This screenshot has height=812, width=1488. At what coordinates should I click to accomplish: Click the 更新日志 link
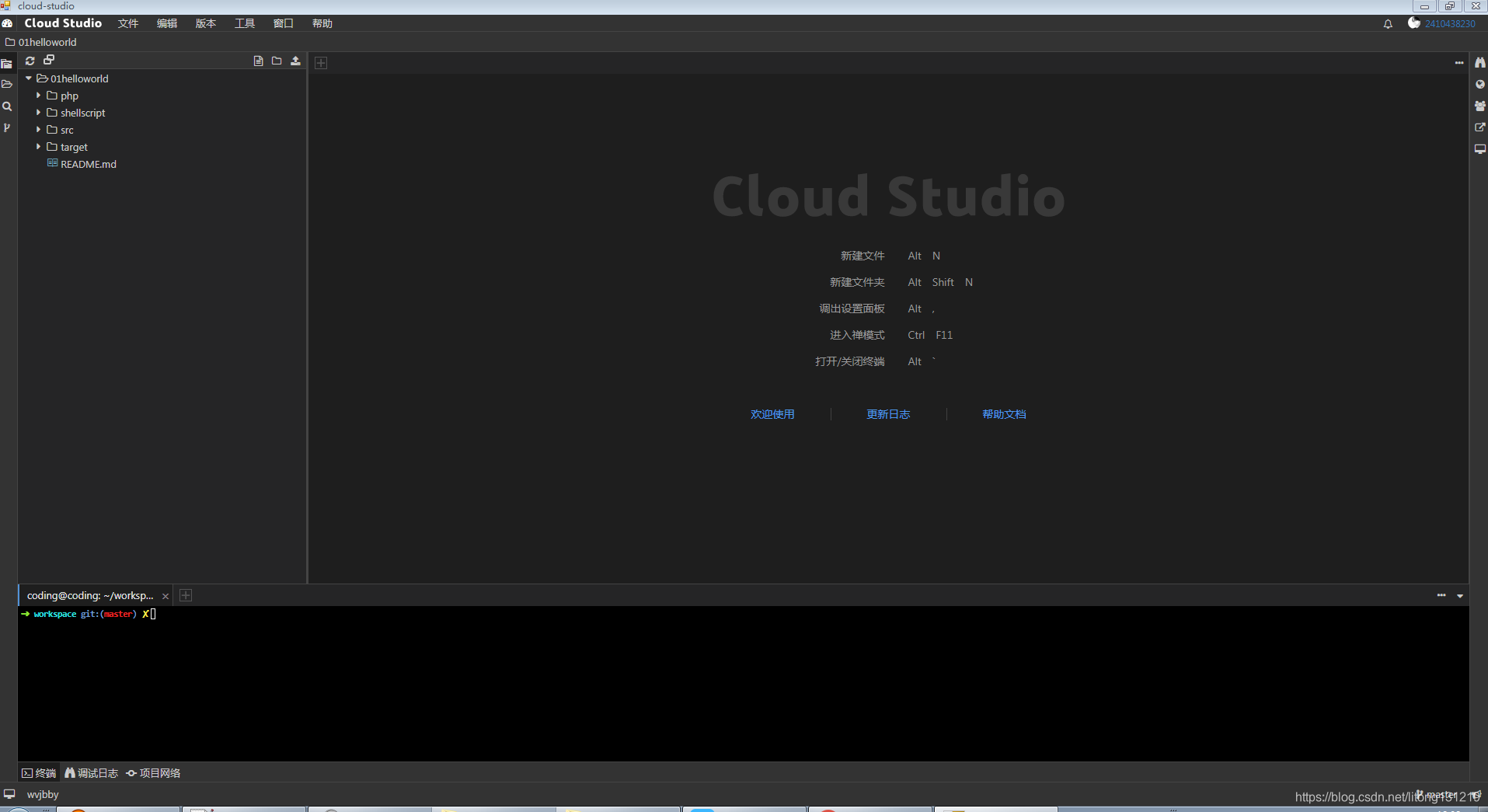click(888, 414)
